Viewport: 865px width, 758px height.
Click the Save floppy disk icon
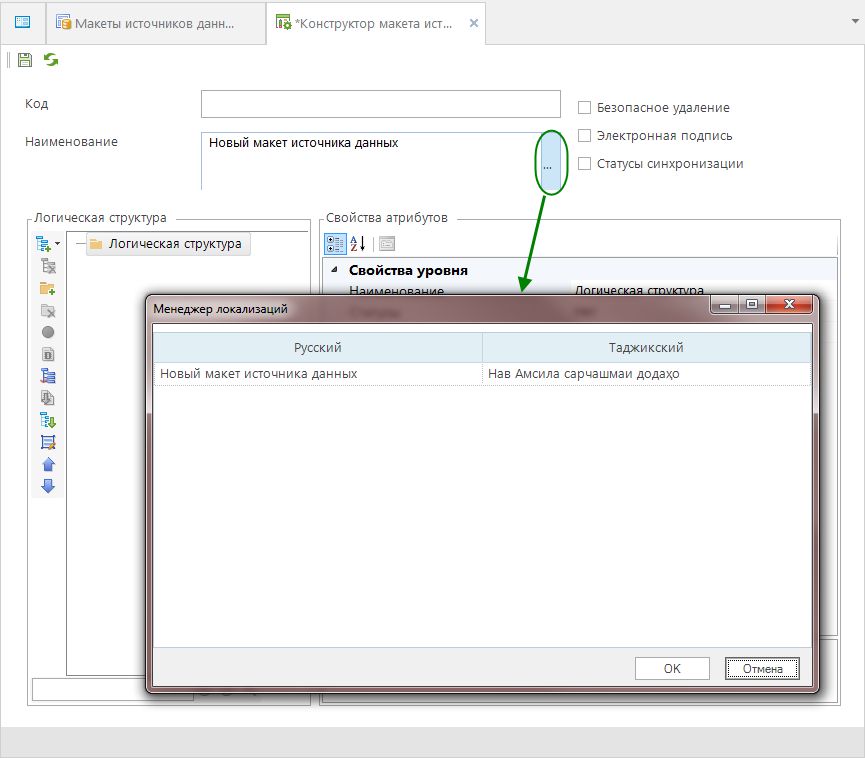[x=25, y=60]
